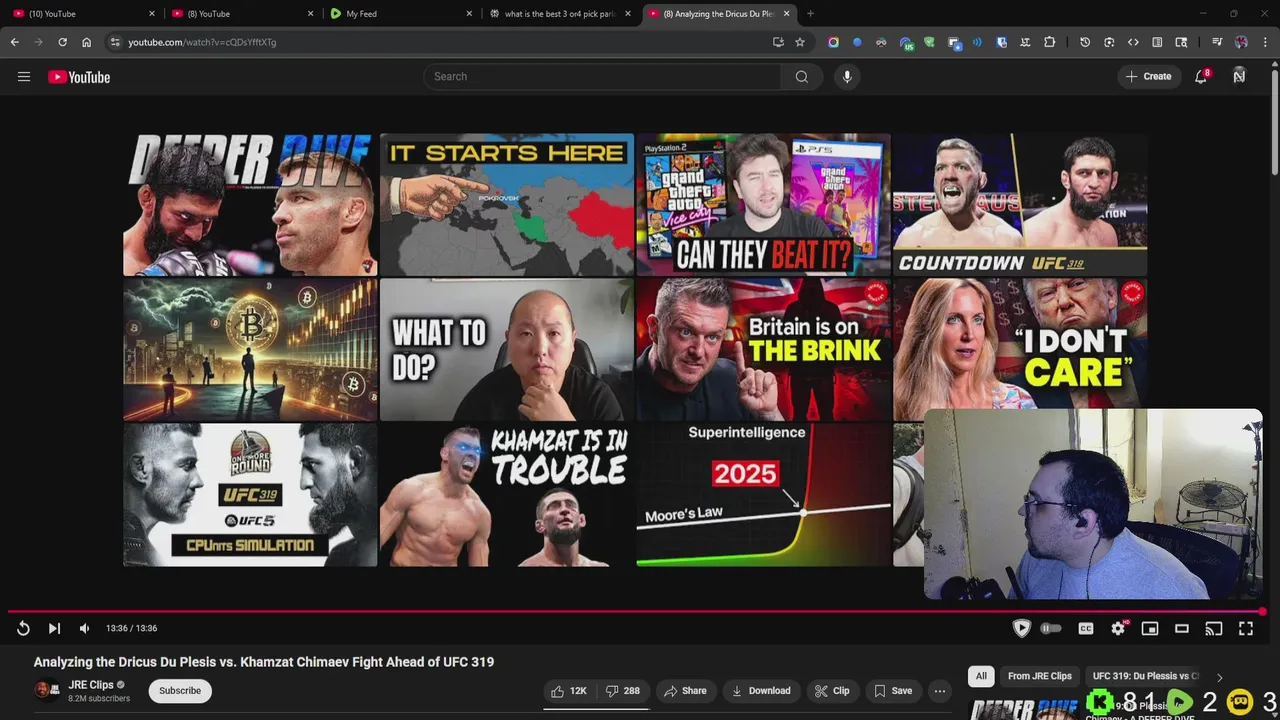This screenshot has width=1280, height=720.
Task: Close the My Feed tab
Action: point(469,14)
